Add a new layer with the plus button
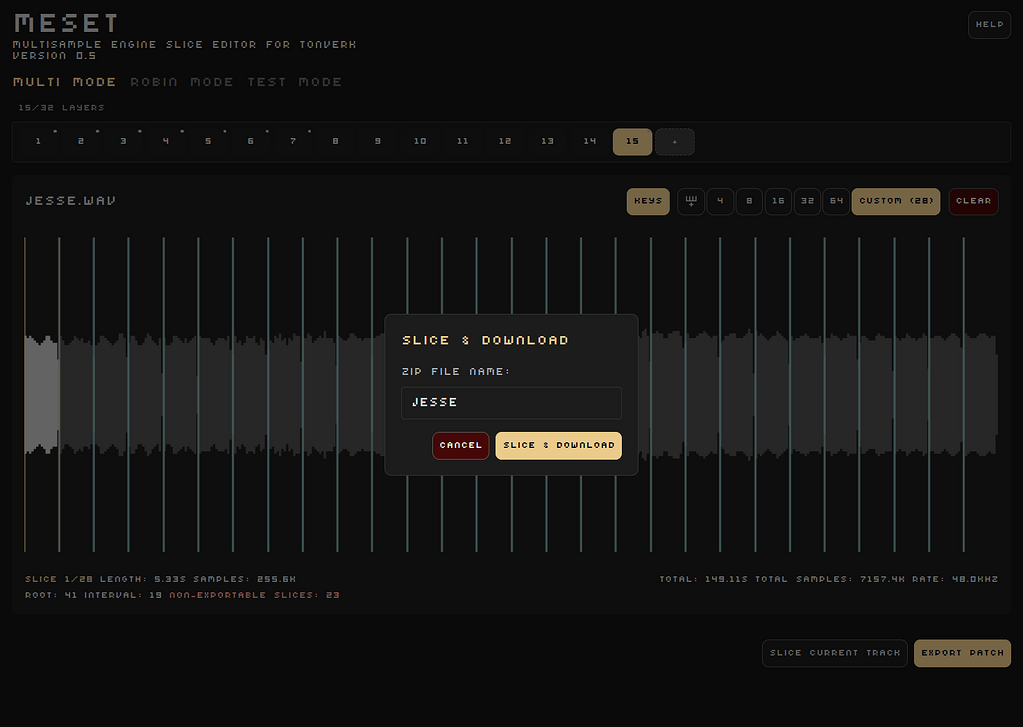This screenshot has height=727, width=1023. (674, 141)
